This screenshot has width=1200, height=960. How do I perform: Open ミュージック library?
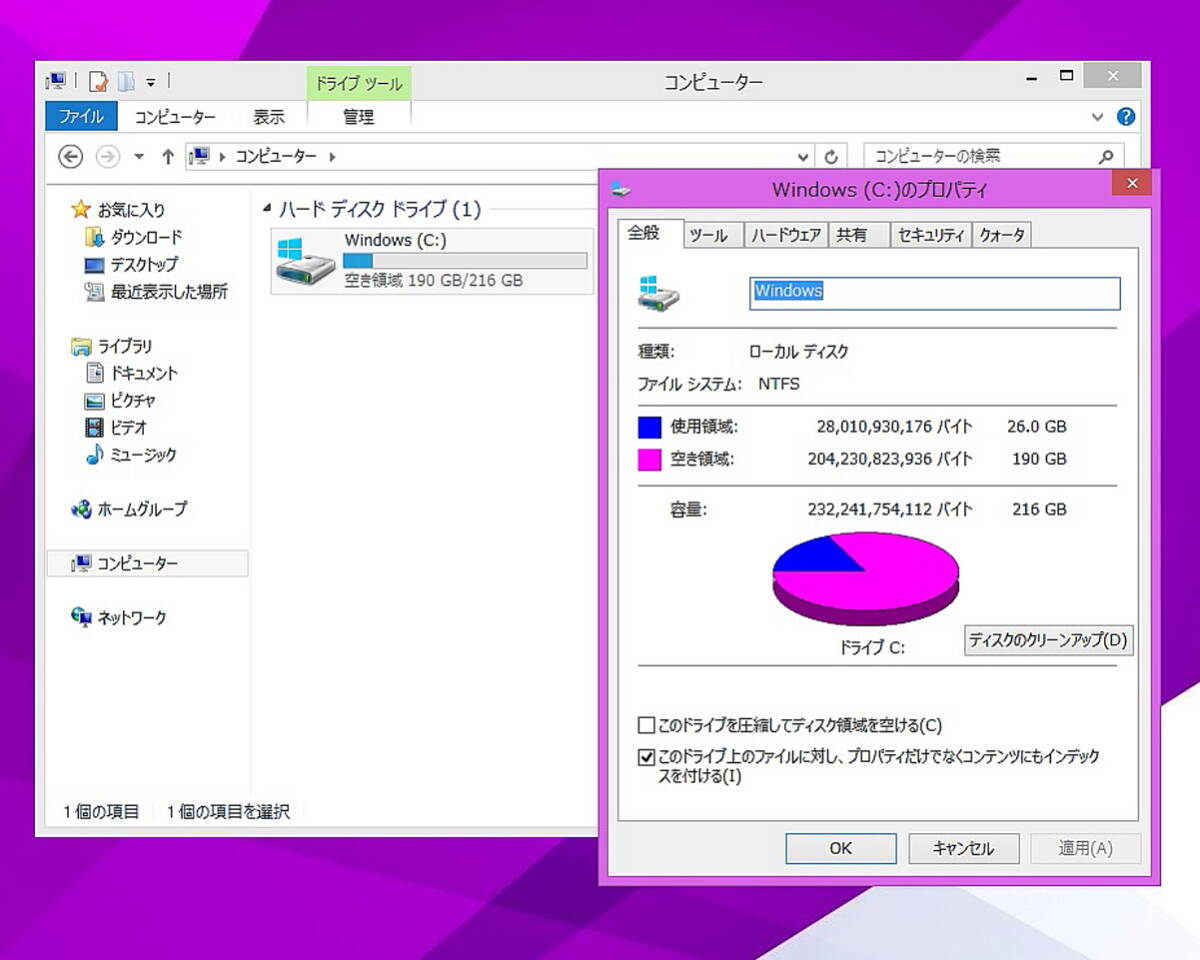[143, 454]
